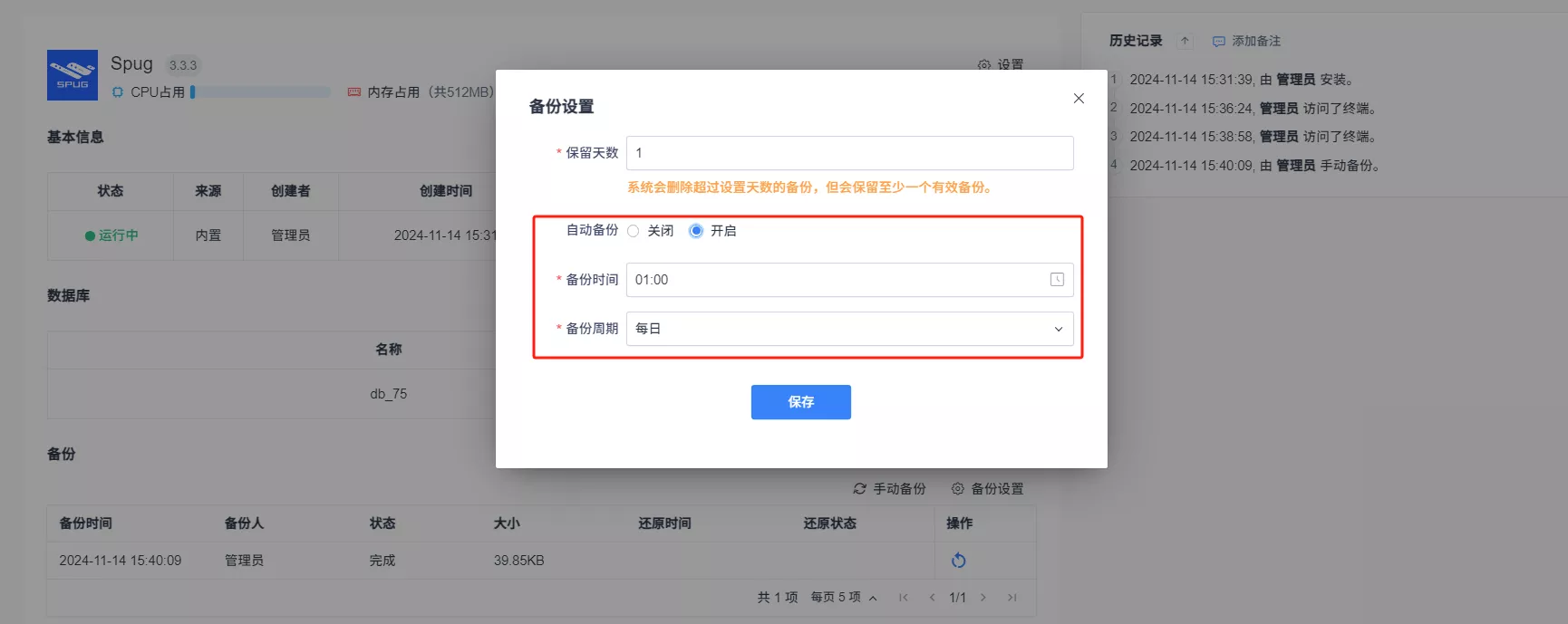Open the 备份周期 每日 dropdown

pos(850,329)
